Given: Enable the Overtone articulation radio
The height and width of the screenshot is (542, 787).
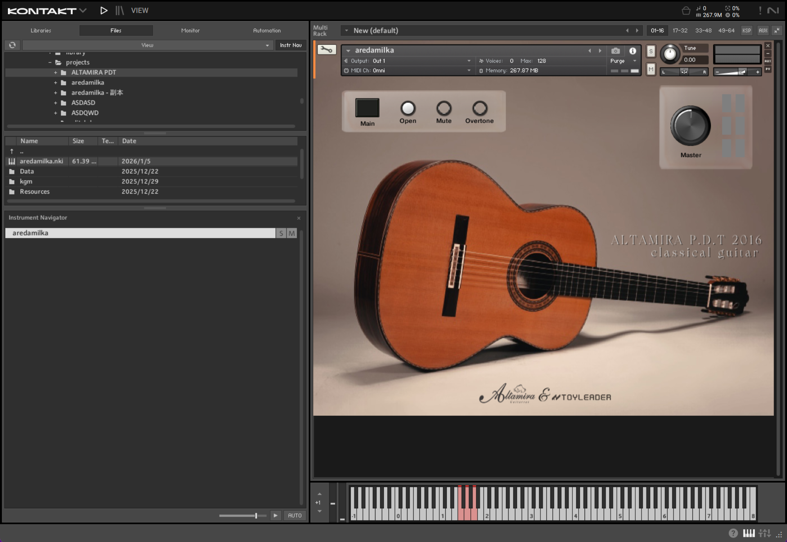Looking at the screenshot, I should point(480,108).
